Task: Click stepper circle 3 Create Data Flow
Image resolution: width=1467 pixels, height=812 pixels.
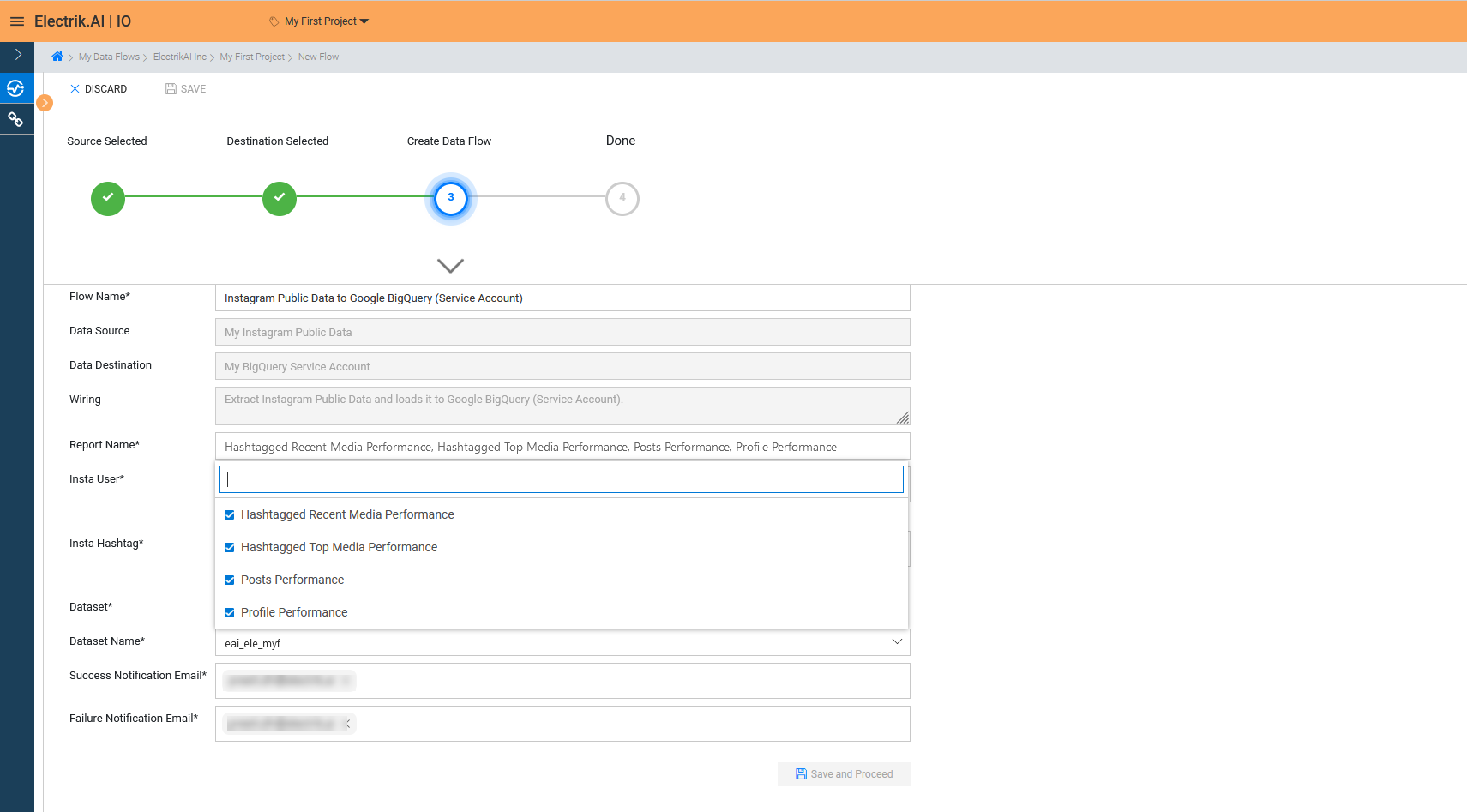Action: tap(450, 198)
